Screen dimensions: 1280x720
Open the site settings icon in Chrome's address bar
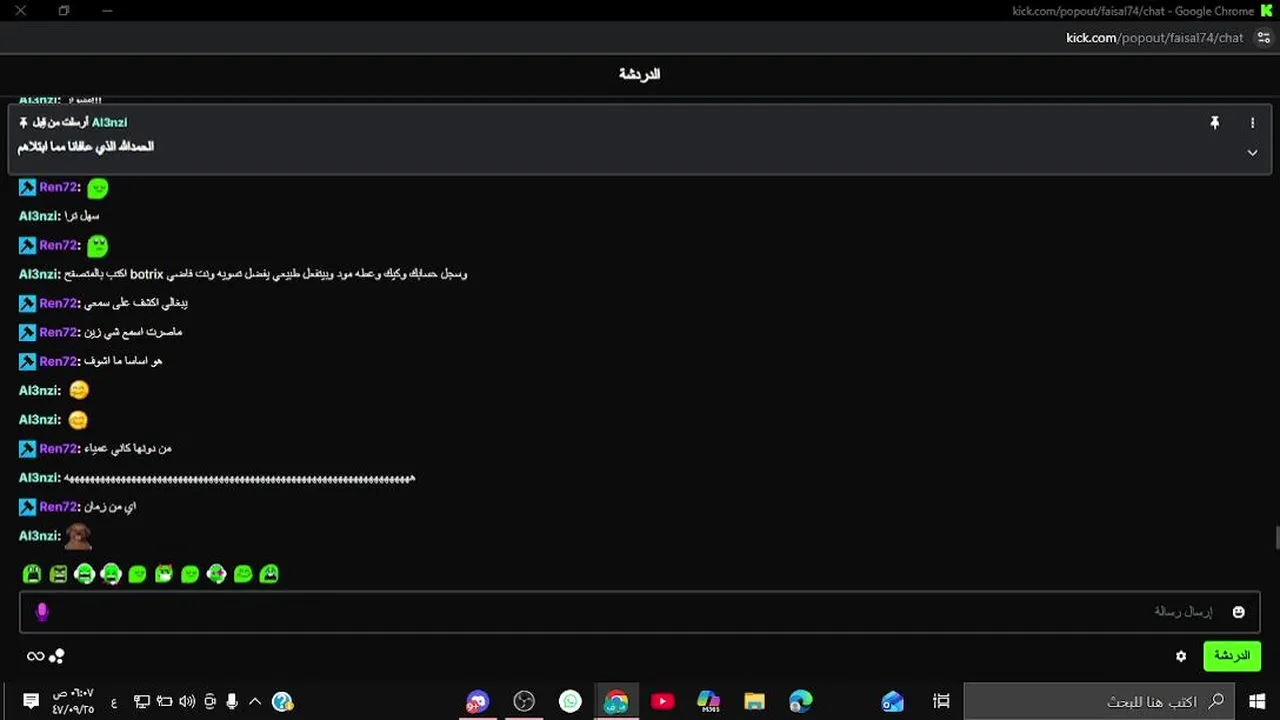(x=1264, y=38)
